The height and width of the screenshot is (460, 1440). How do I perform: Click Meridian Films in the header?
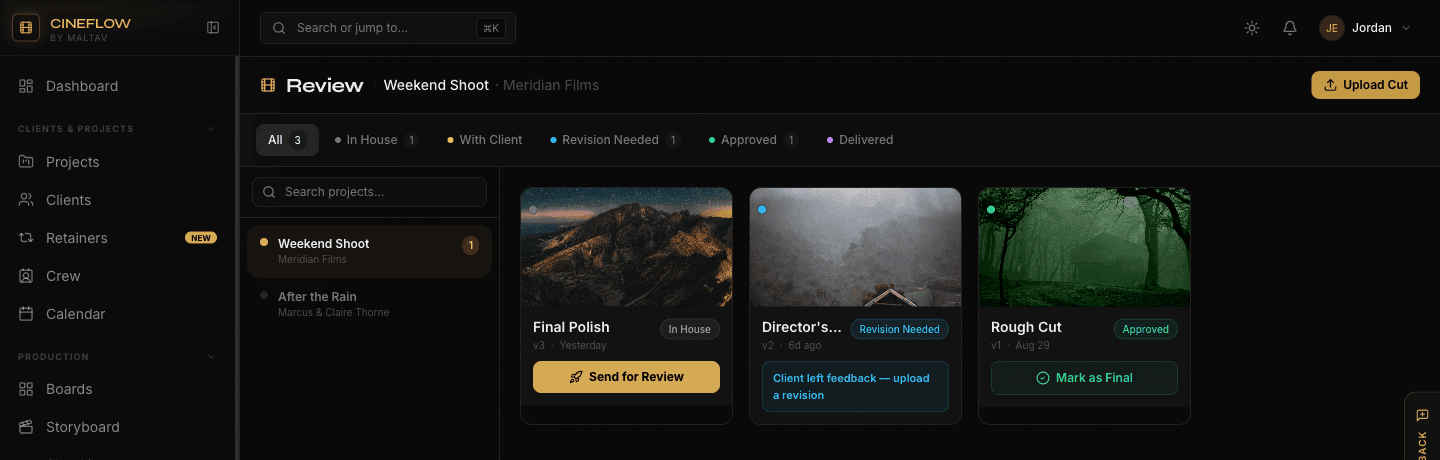[x=551, y=85]
